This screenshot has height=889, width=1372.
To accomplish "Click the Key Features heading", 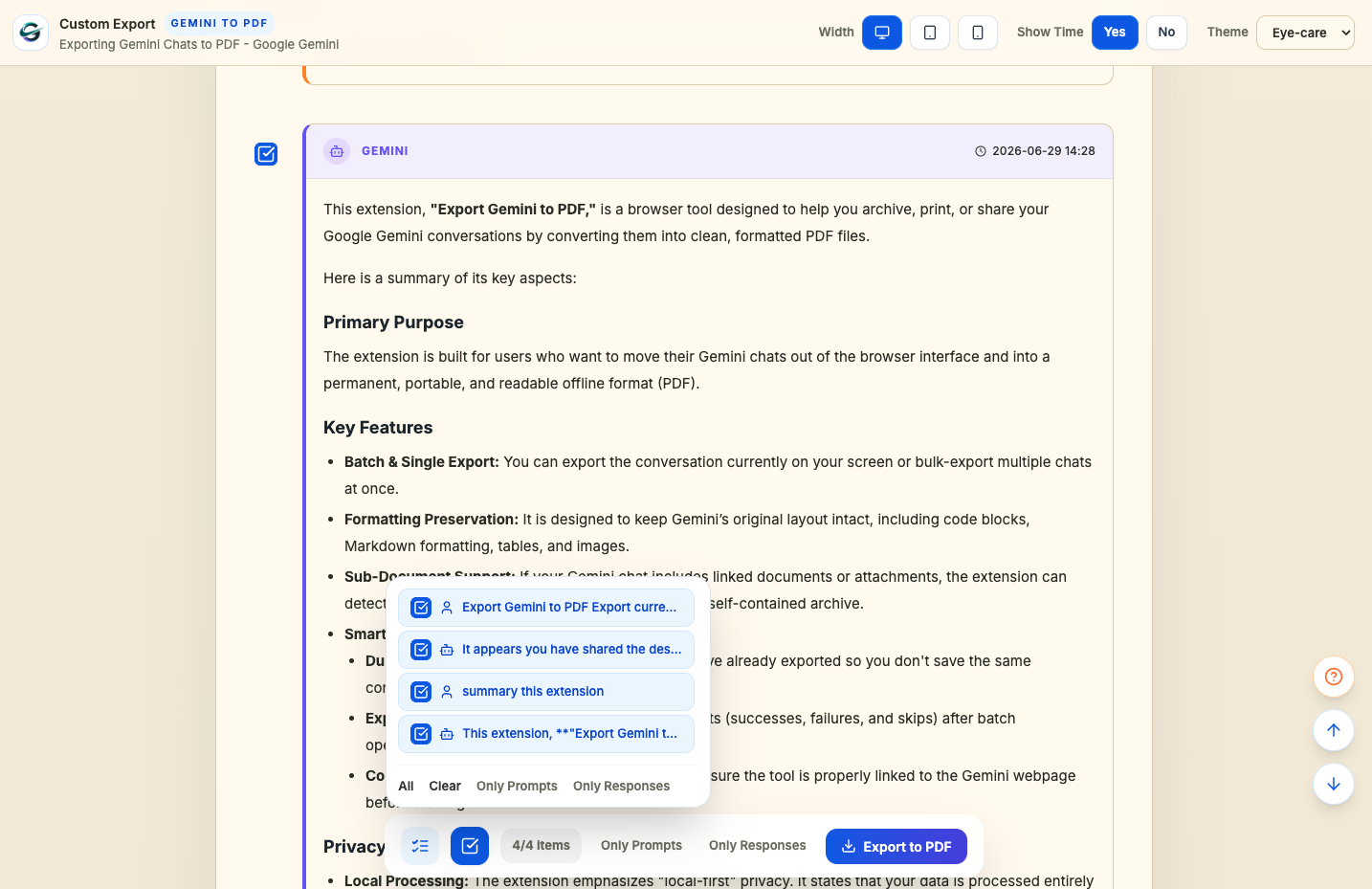I will tap(378, 428).
